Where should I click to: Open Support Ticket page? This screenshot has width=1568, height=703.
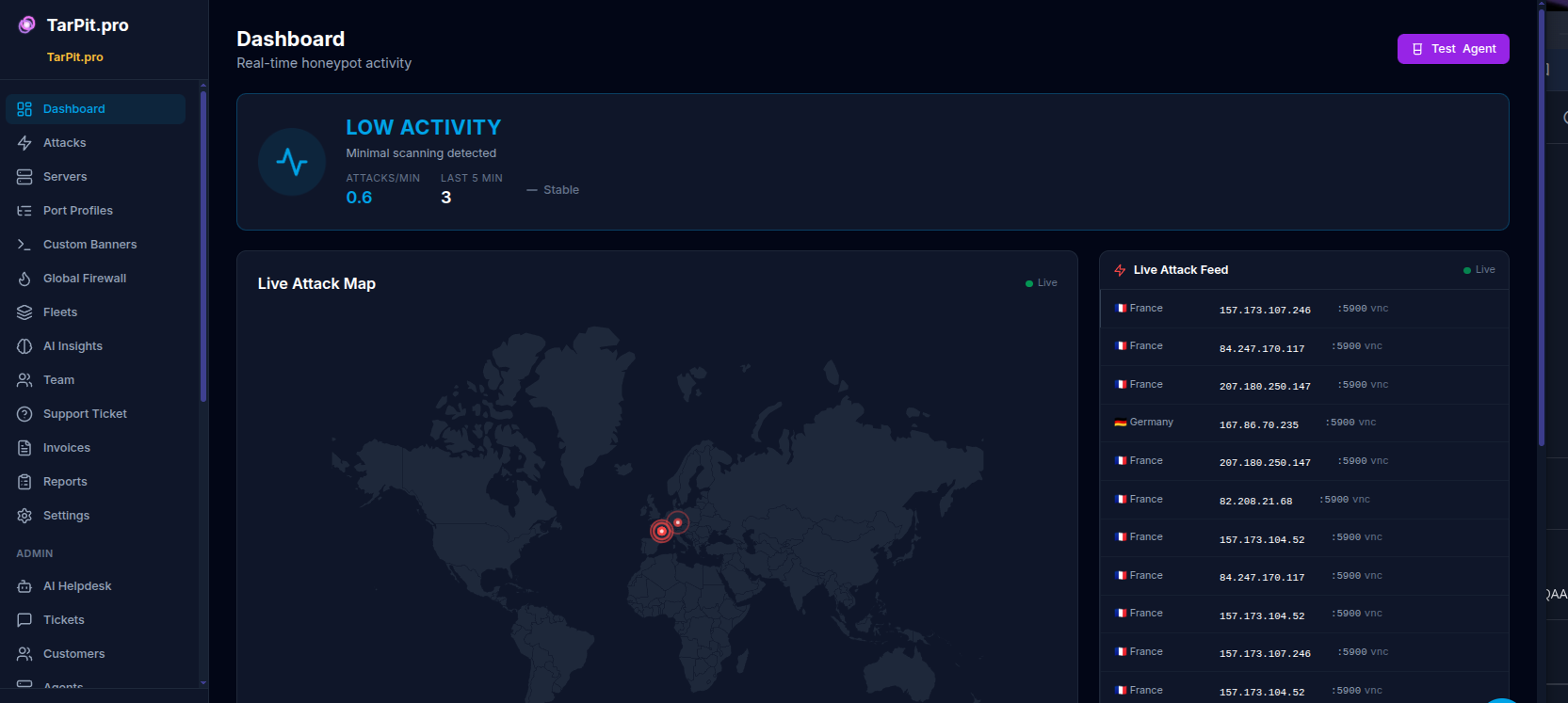[x=95, y=414]
